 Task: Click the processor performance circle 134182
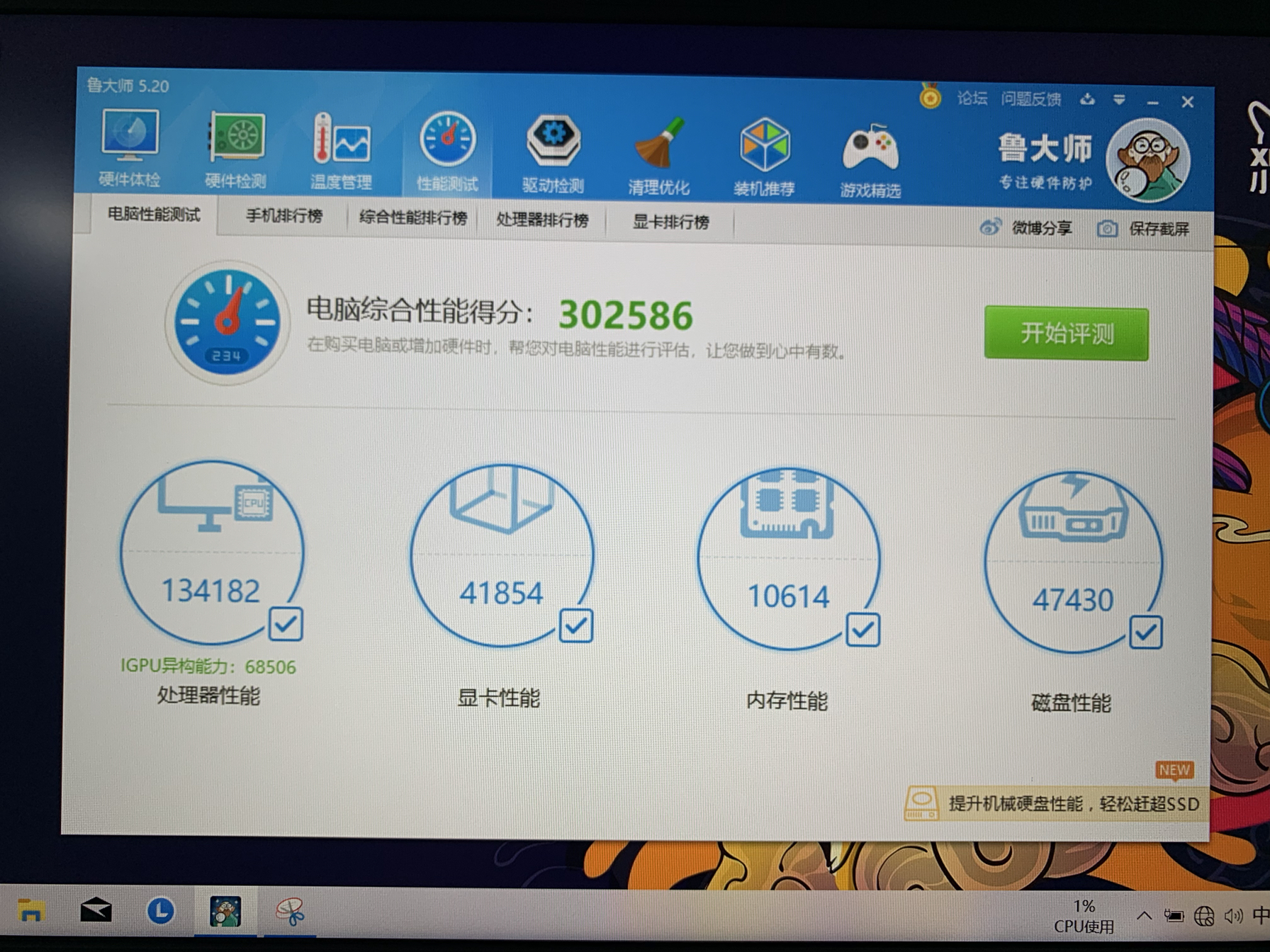(211, 551)
